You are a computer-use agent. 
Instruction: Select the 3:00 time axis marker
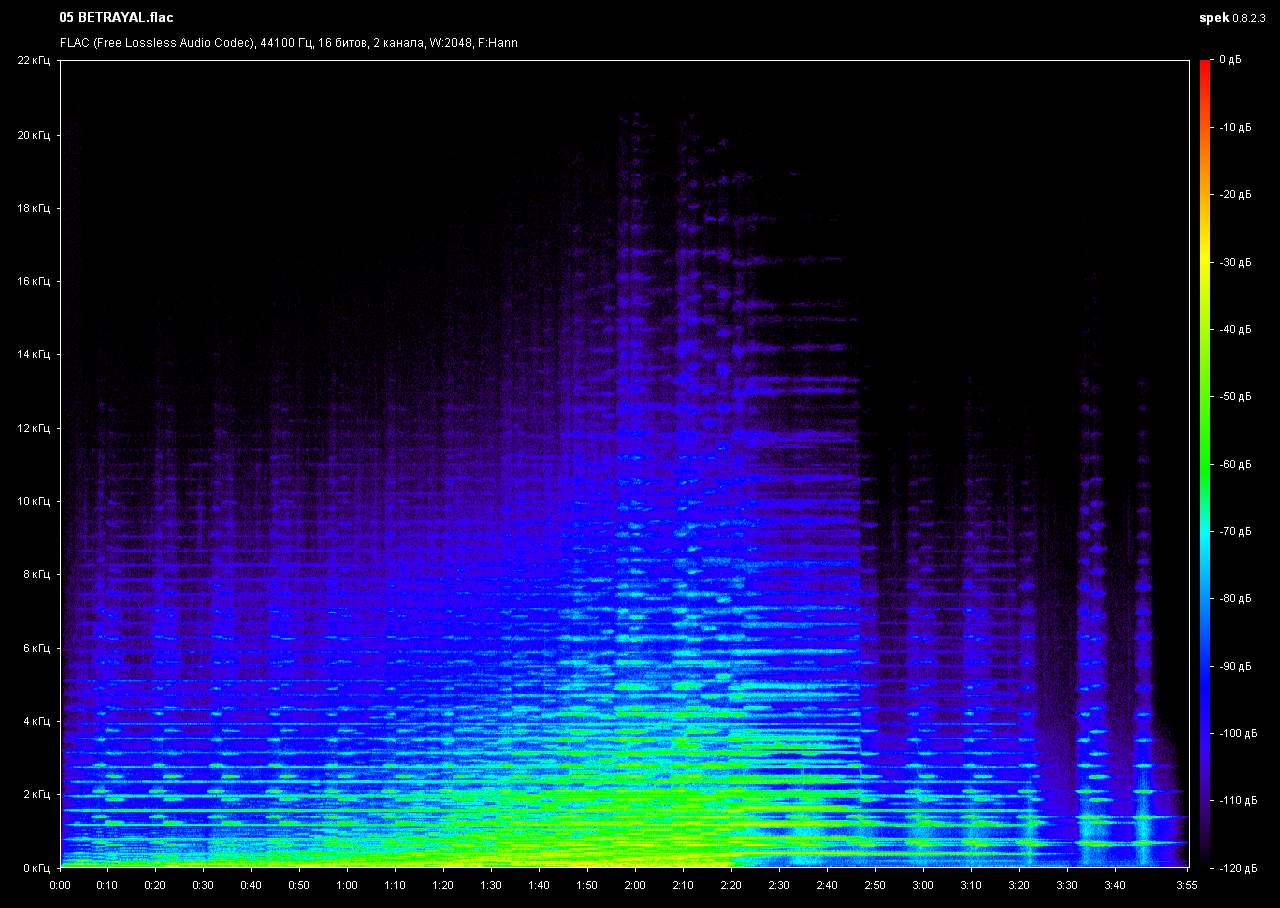(x=922, y=885)
